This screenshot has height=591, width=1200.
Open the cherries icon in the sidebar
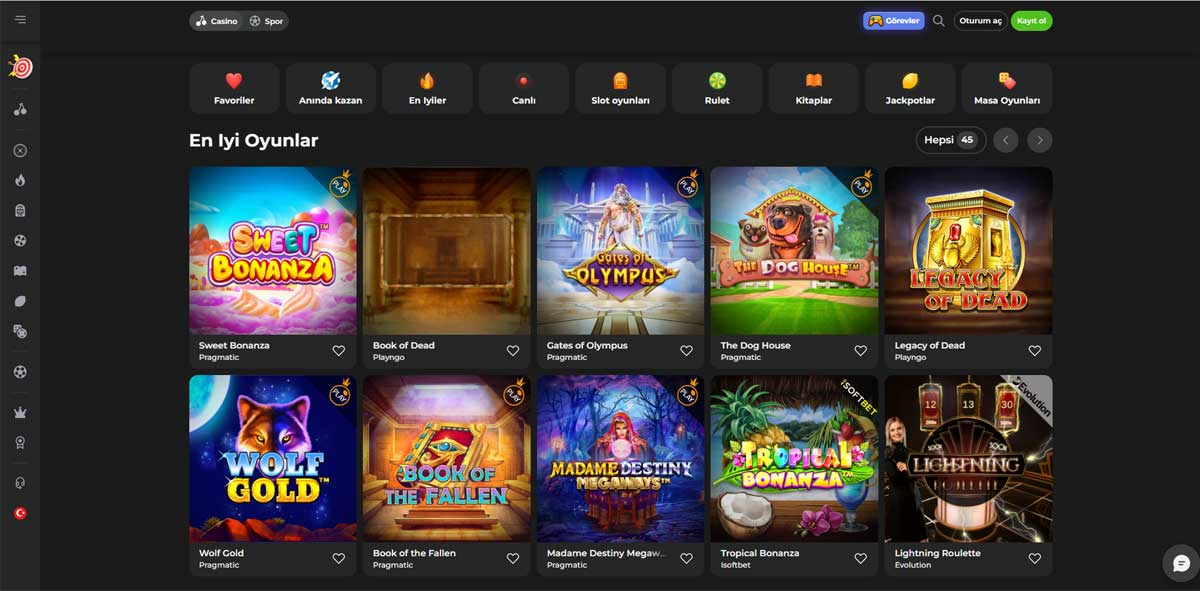pos(20,109)
